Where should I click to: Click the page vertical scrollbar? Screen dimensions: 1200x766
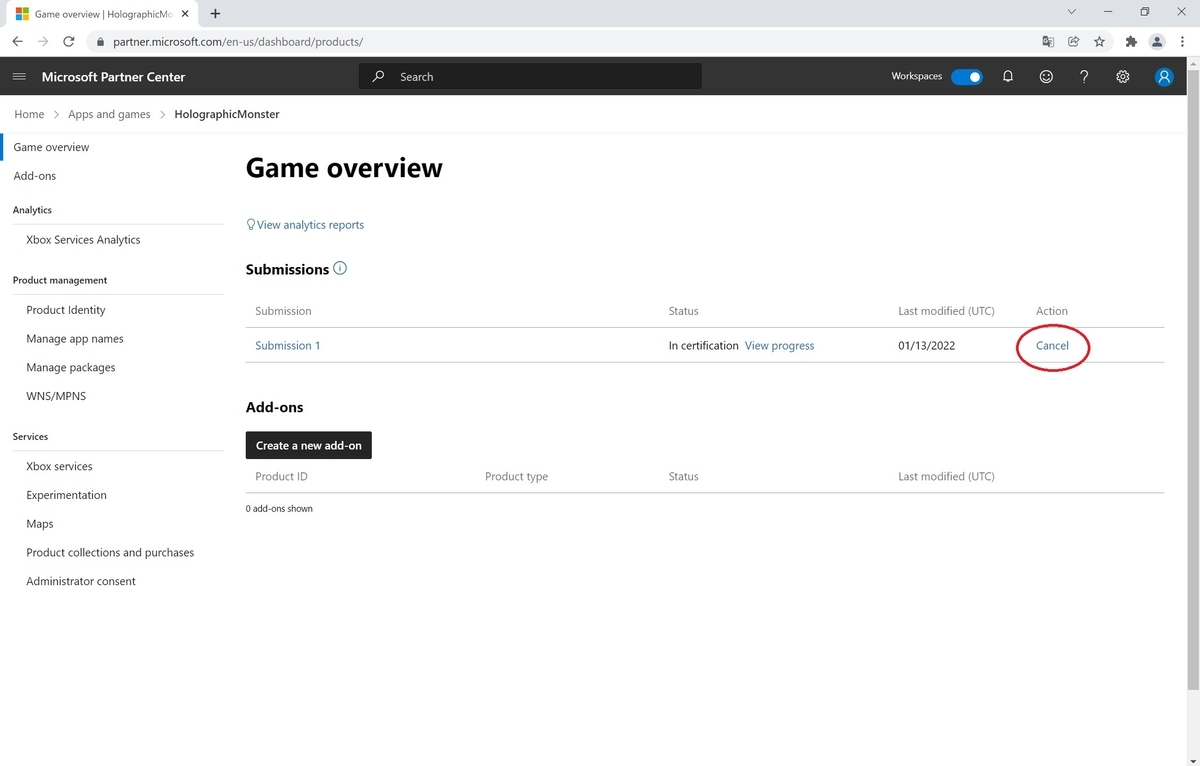(1193, 380)
